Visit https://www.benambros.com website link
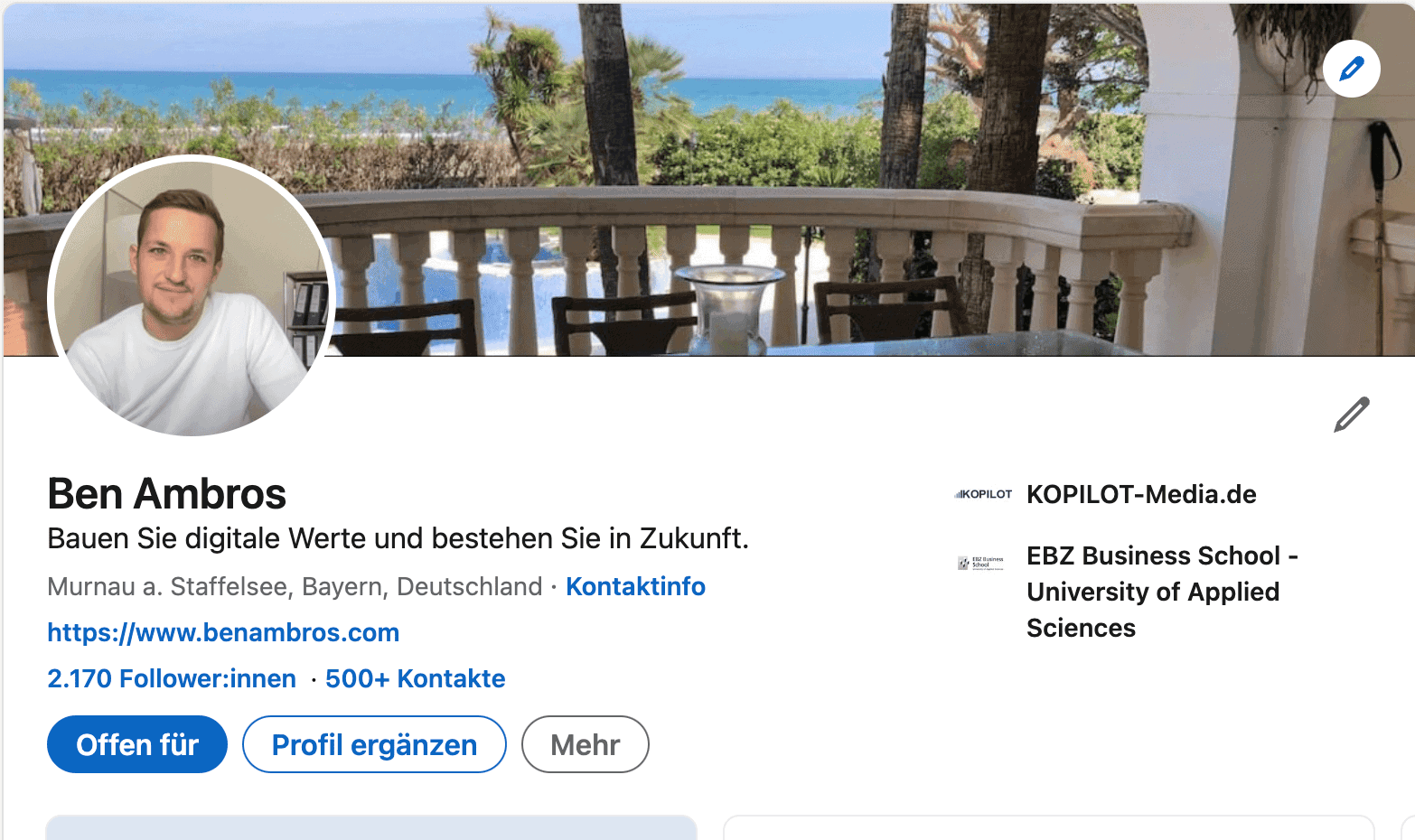 tap(223, 632)
